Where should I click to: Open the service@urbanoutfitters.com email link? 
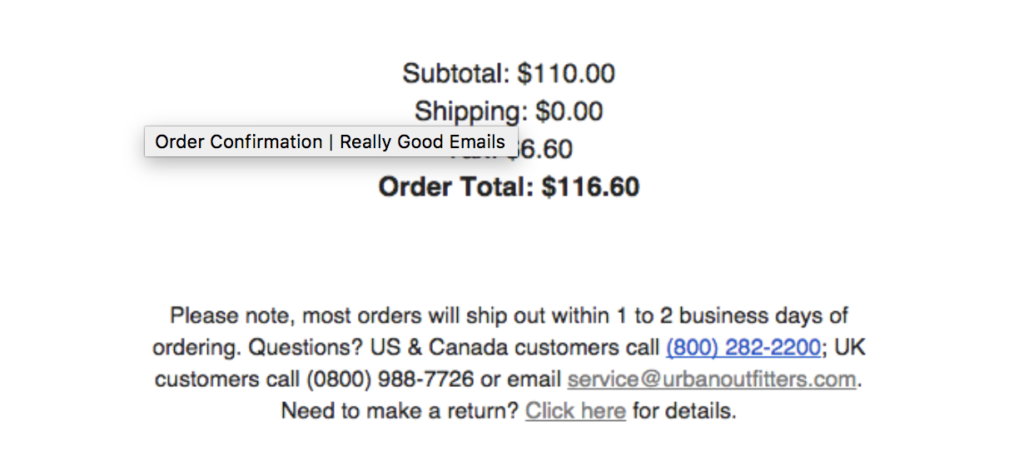(711, 379)
